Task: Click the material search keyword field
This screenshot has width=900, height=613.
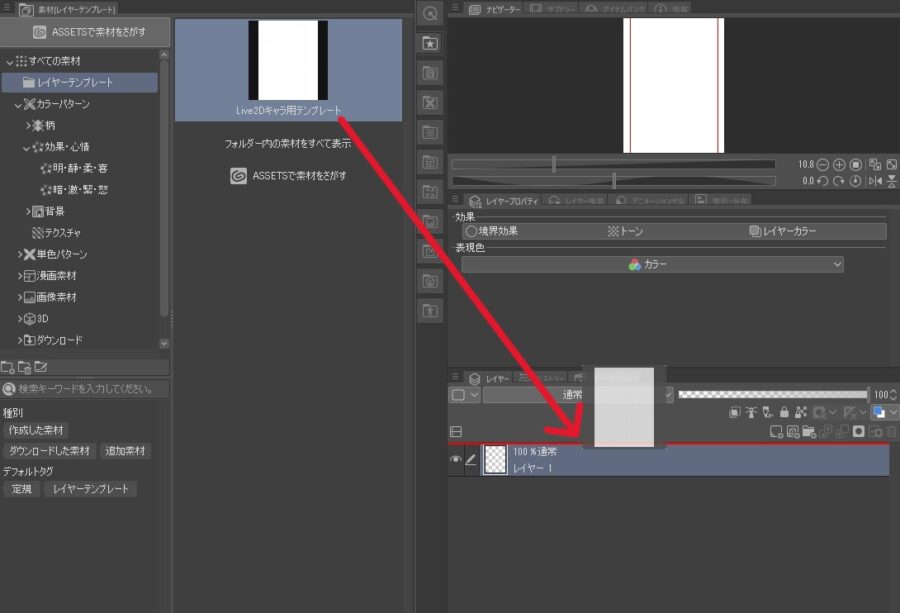Action: click(x=85, y=389)
